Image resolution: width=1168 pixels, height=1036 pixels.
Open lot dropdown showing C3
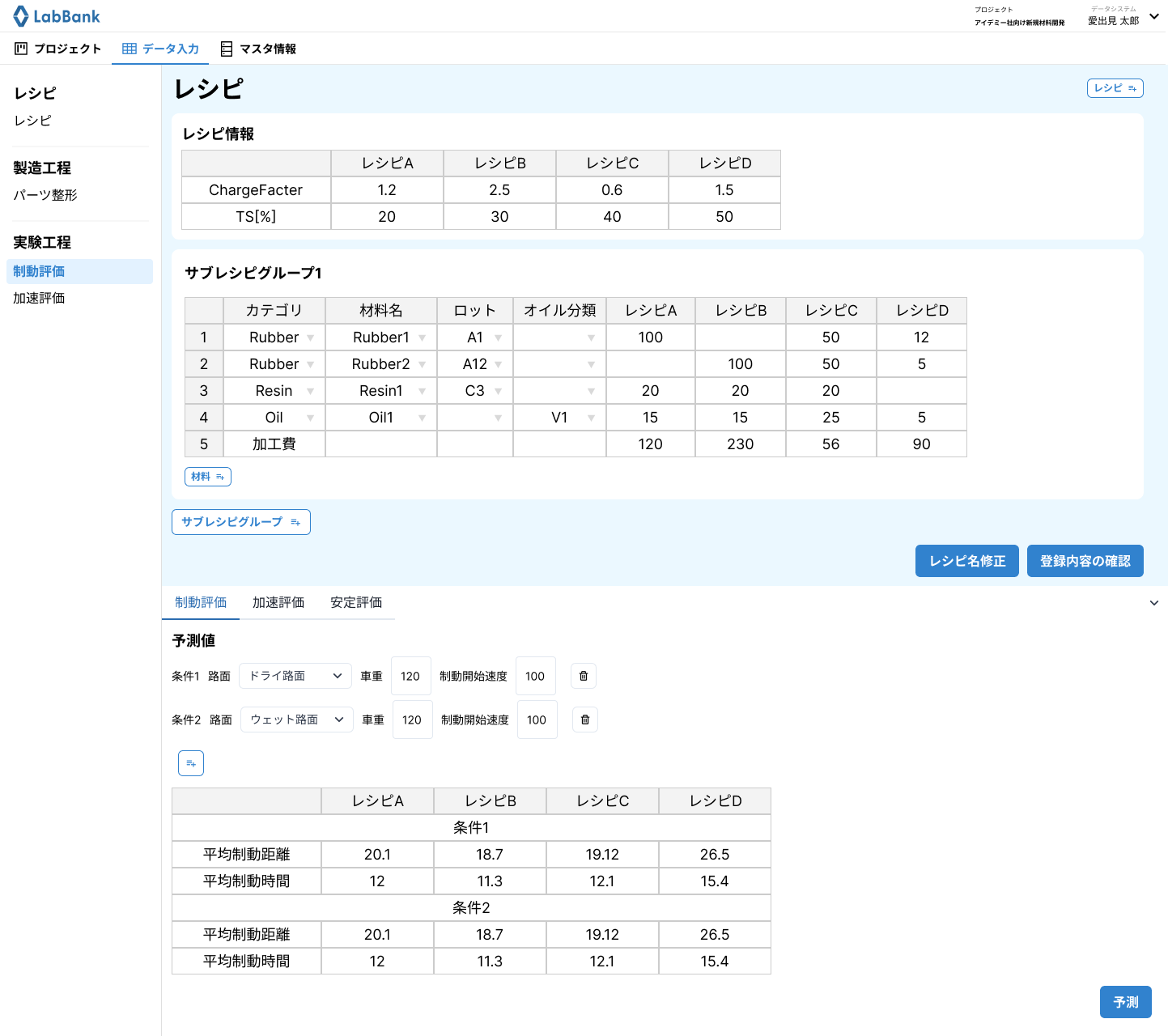click(498, 391)
